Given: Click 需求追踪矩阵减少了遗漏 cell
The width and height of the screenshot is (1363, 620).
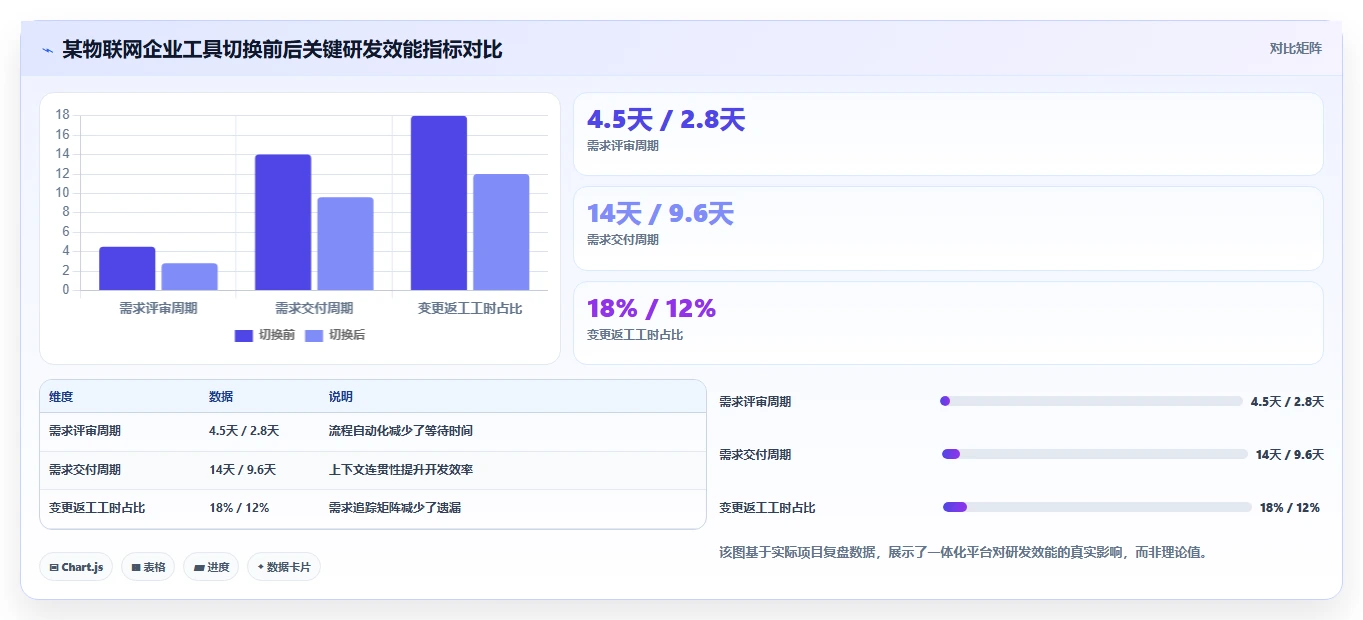Looking at the screenshot, I should tap(395, 508).
